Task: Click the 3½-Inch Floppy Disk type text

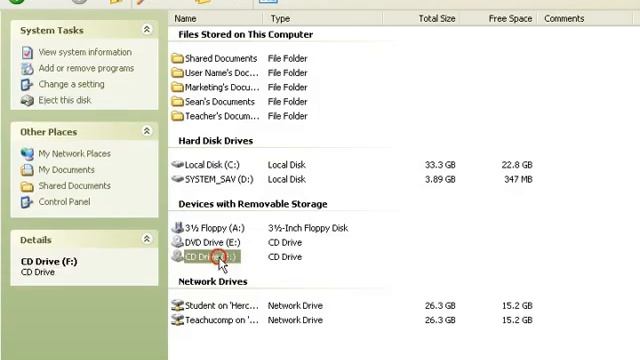Action: click(x=308, y=228)
